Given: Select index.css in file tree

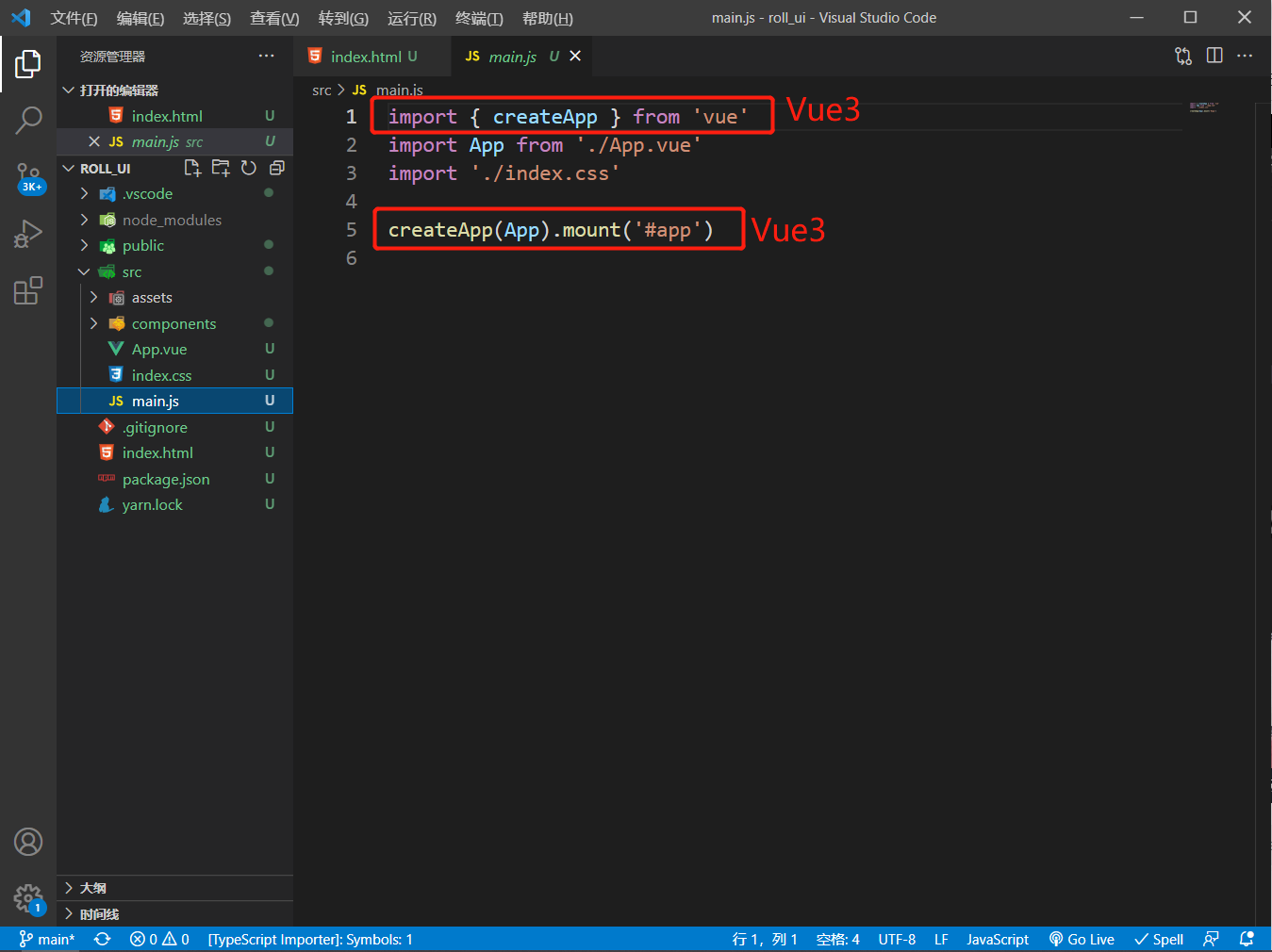Looking at the screenshot, I should tap(174, 375).
